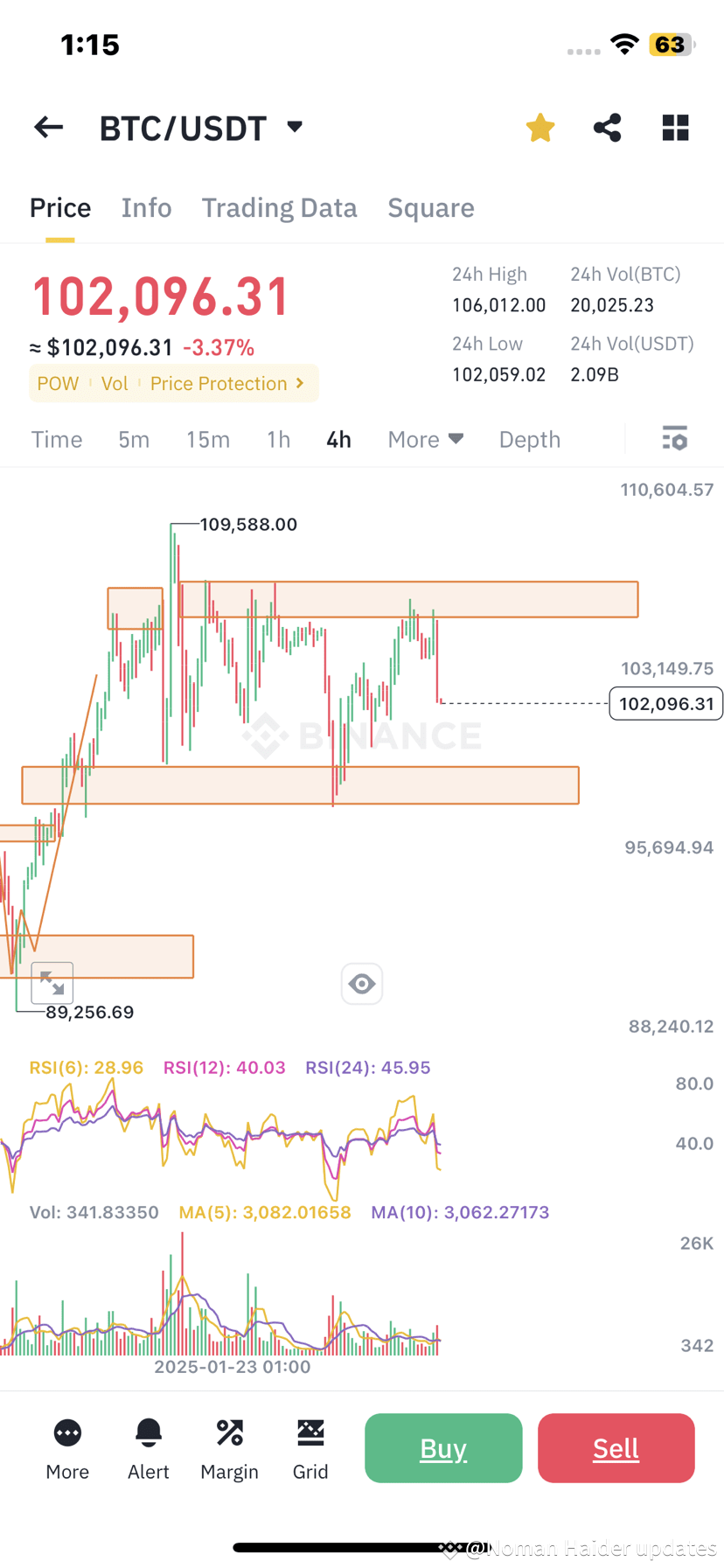Switch the chart to Depth view
This screenshot has width=724, height=1568.
coord(529,439)
